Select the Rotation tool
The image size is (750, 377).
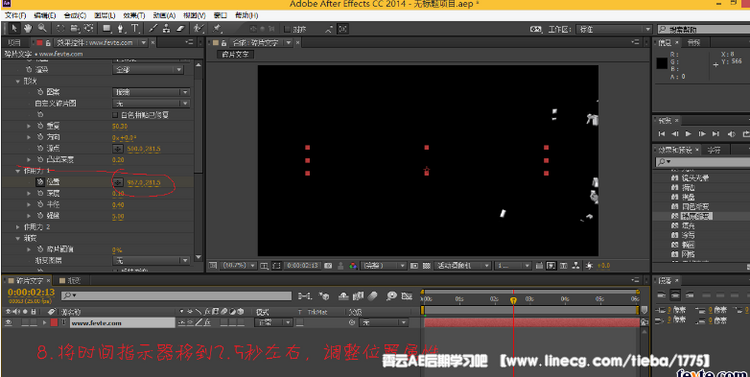[x=61, y=29]
